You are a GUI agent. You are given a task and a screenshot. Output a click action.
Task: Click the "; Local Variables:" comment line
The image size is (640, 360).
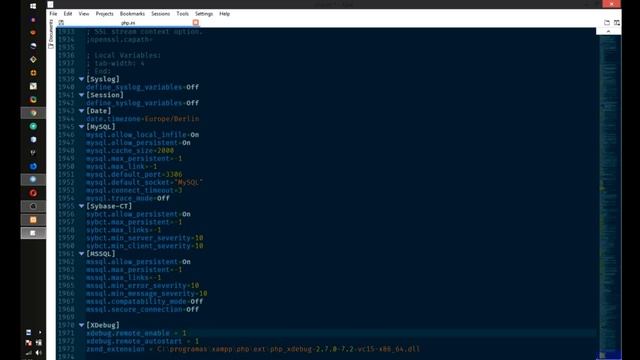tap(124, 56)
